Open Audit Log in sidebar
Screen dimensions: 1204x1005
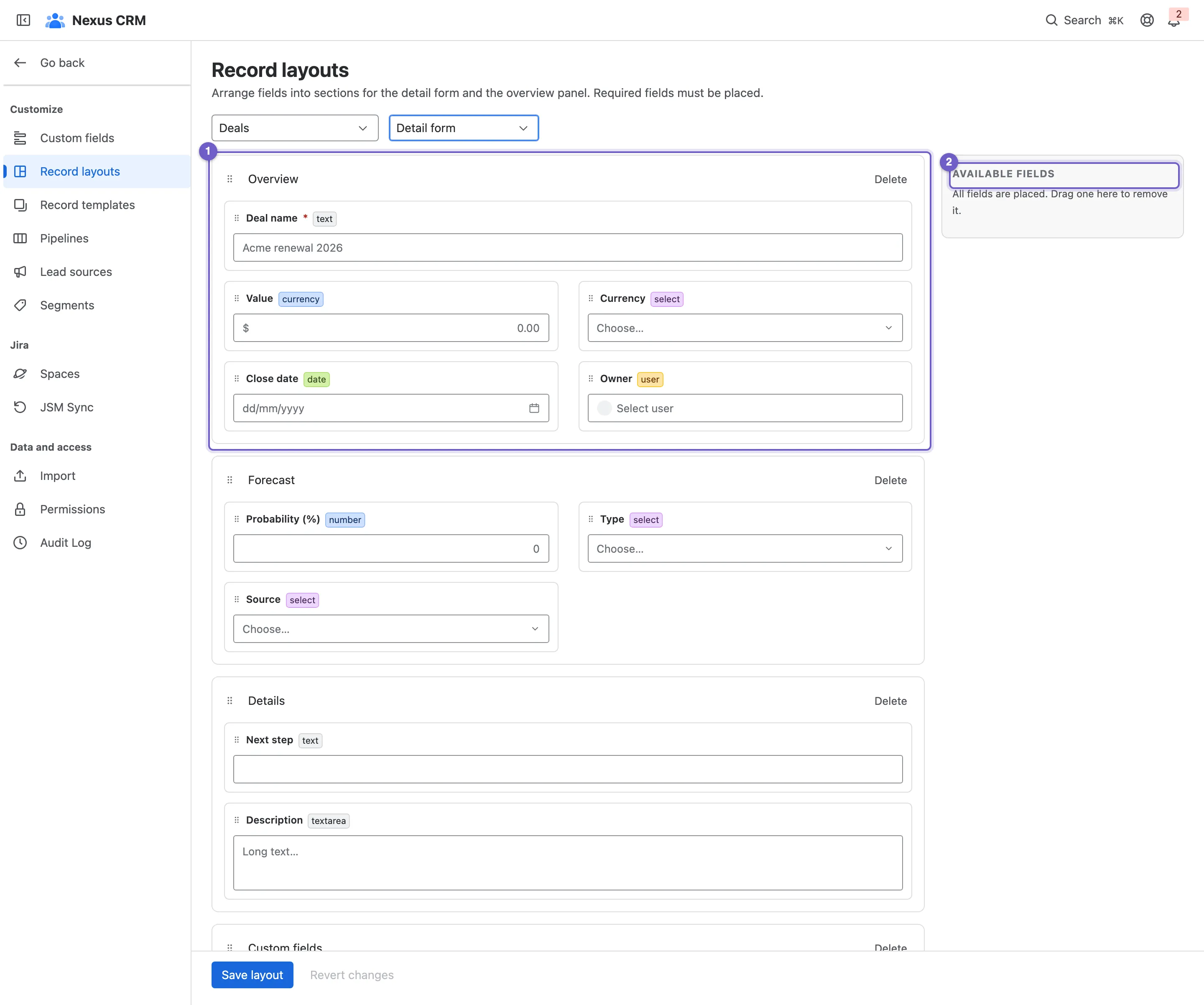97,542
